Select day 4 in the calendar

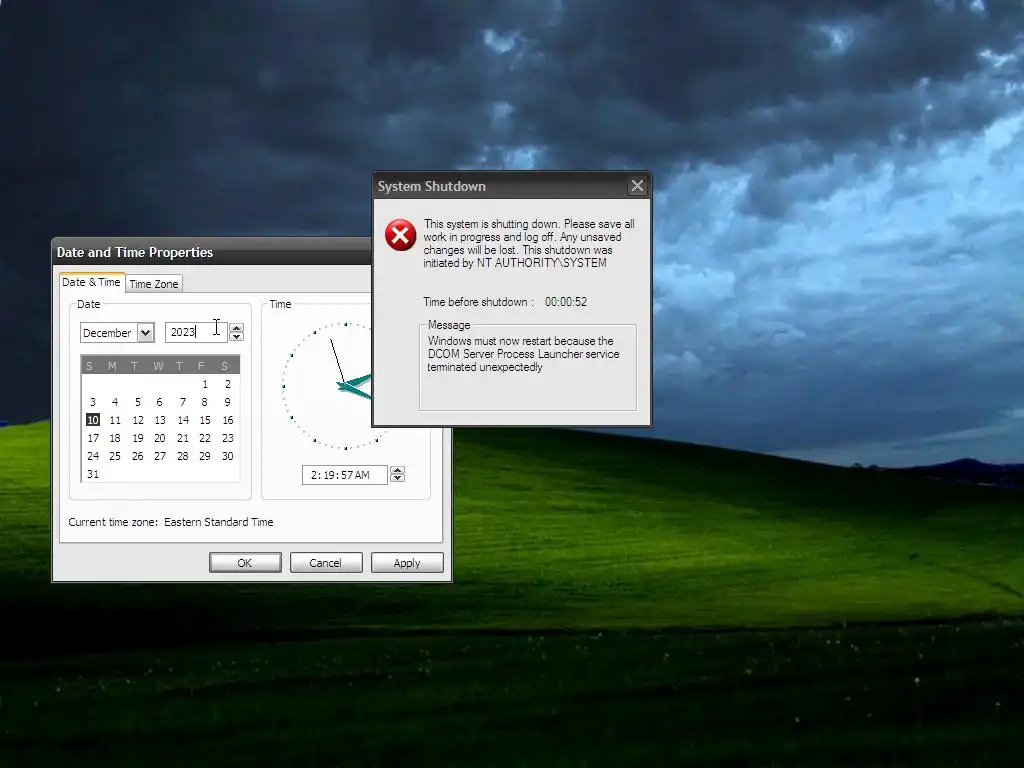coord(115,402)
